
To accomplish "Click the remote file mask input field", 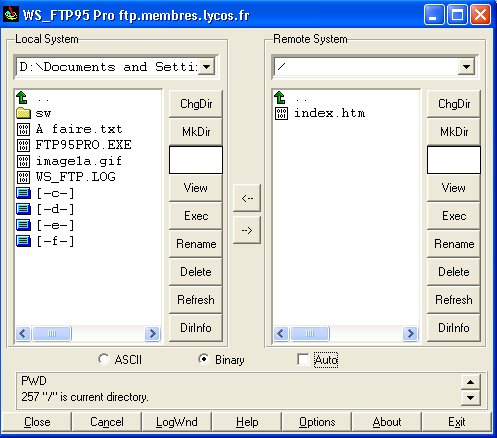I will click(454, 160).
